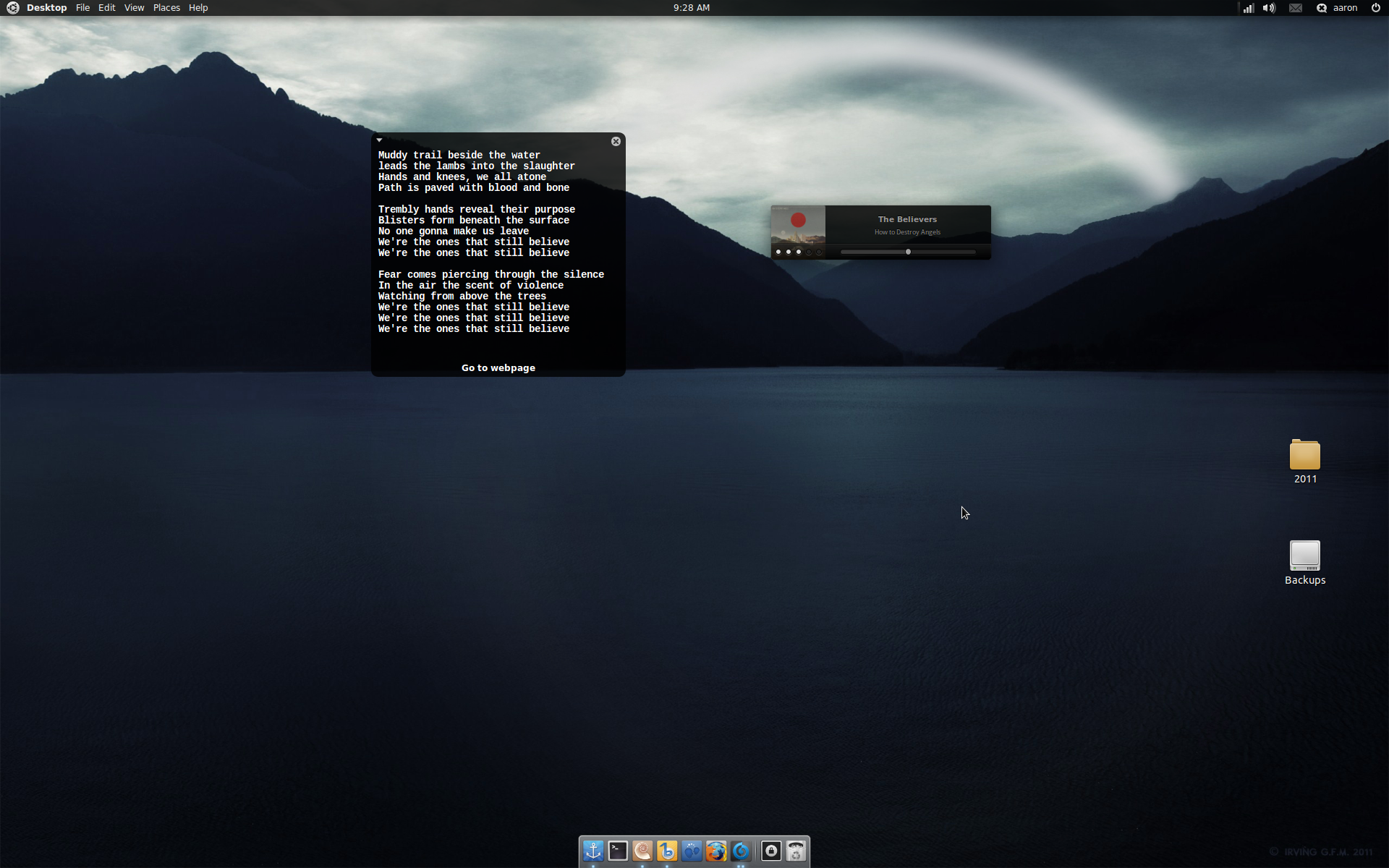Click the distributor logo in the top panel
The width and height of the screenshot is (1389, 868).
[x=12, y=8]
